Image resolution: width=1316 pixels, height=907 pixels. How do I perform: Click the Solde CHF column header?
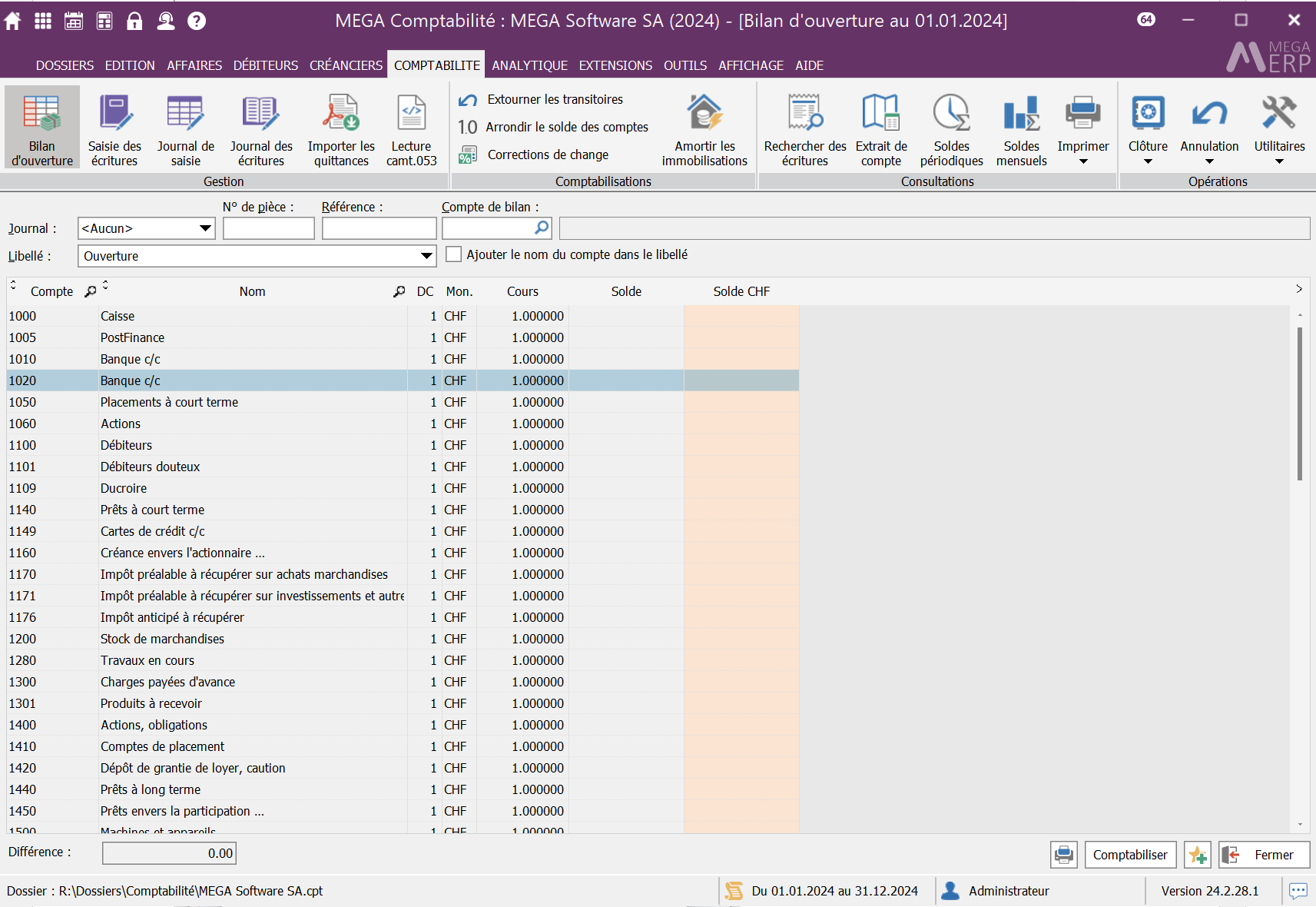click(741, 291)
